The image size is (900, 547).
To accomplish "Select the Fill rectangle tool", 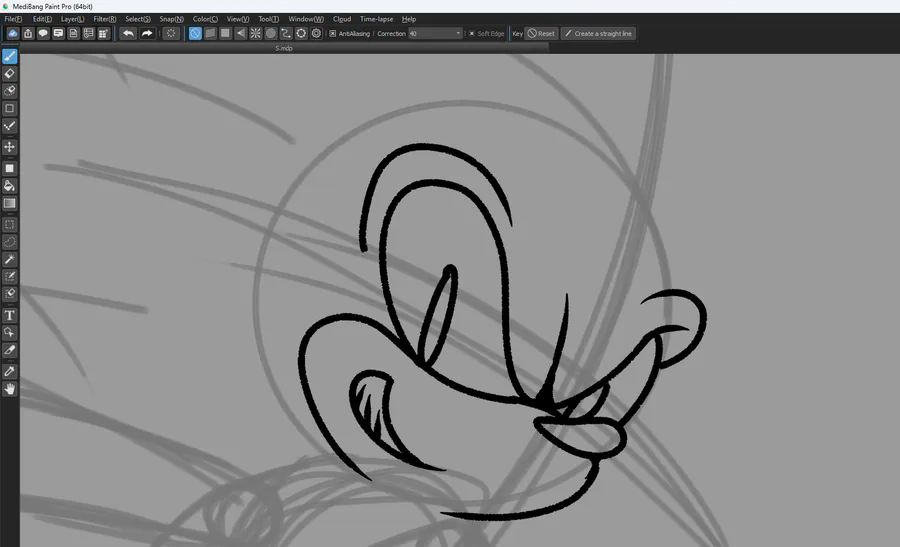I will (10, 168).
